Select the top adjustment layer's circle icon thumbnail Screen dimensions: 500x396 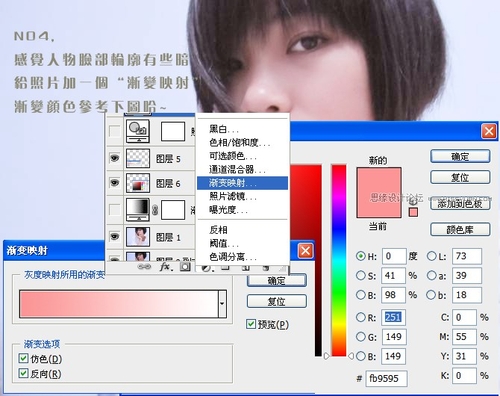138,131
